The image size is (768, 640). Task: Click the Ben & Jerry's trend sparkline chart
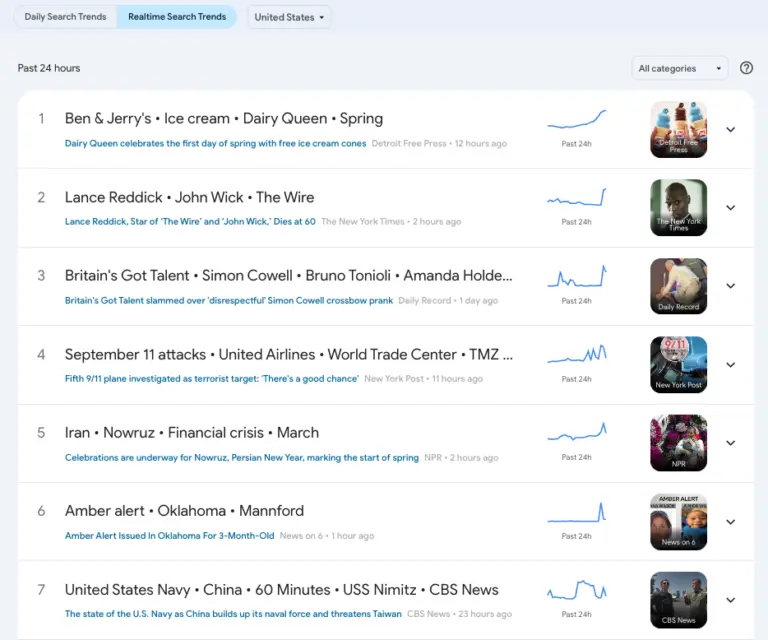point(576,119)
